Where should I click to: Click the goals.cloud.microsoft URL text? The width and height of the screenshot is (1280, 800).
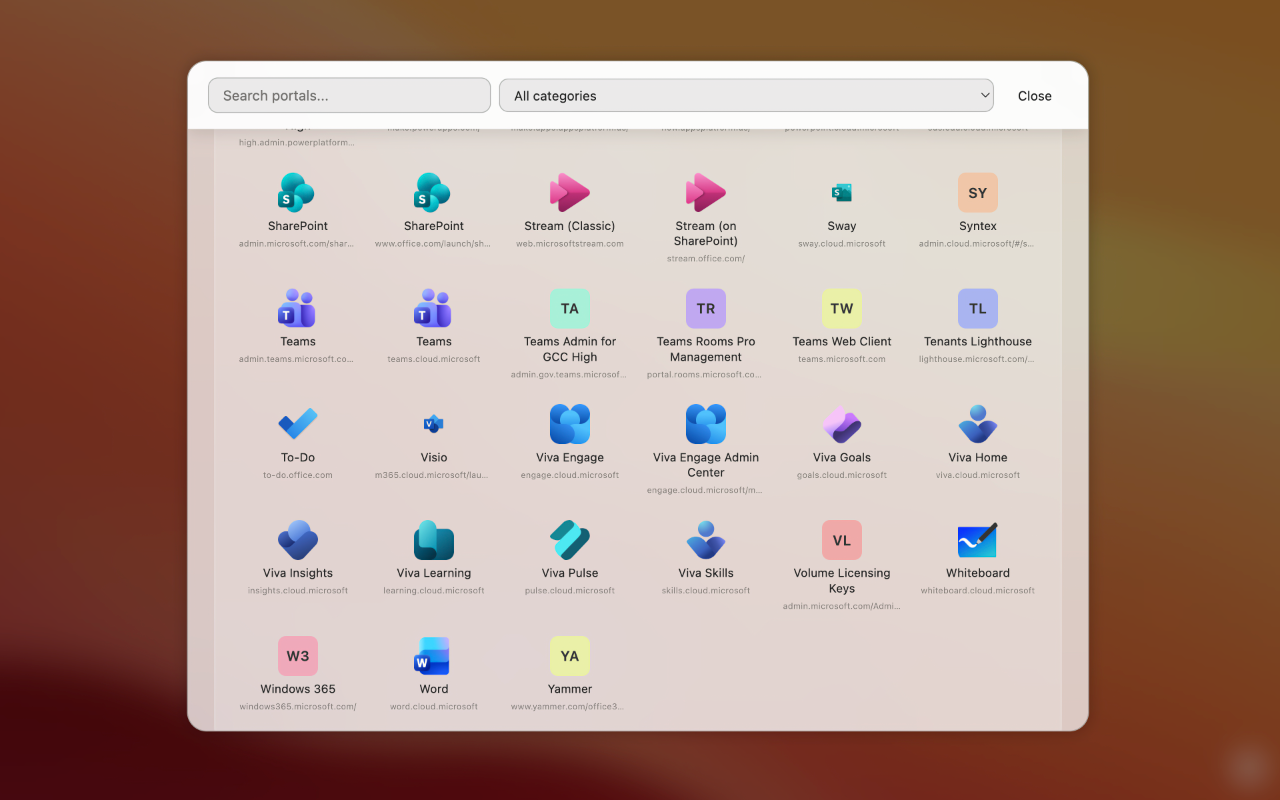tap(842, 475)
